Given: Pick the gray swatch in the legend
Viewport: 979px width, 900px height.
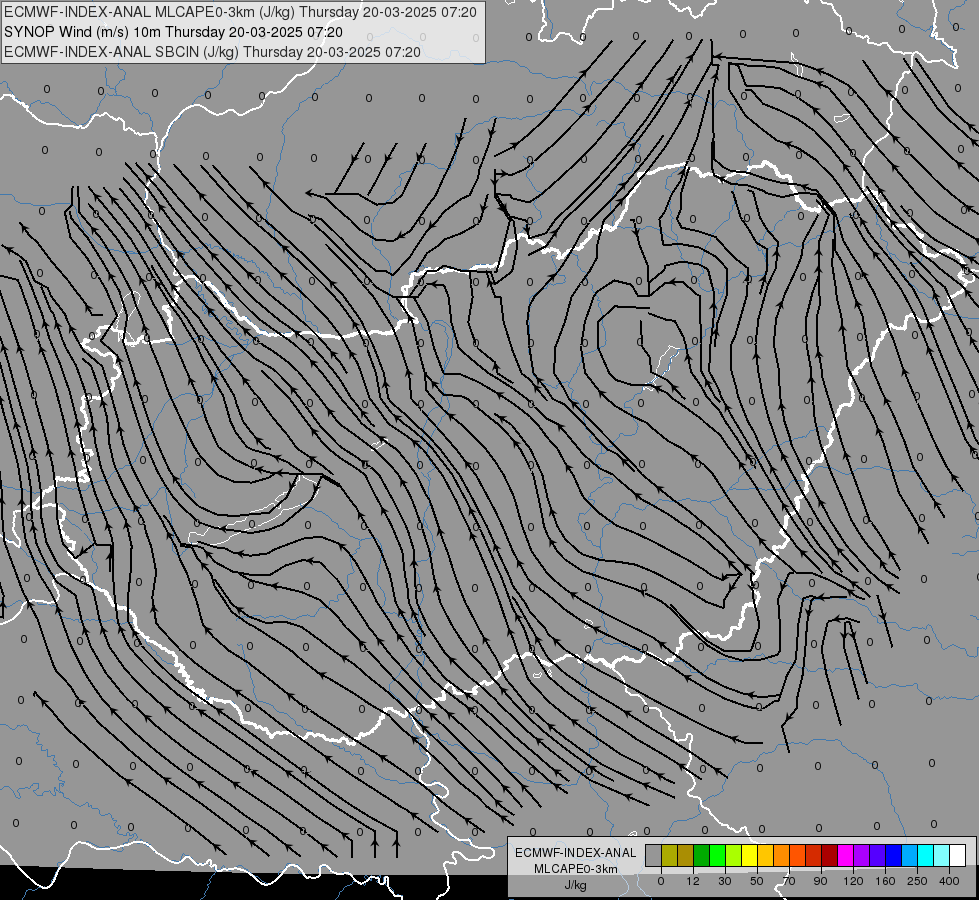Looking at the screenshot, I should pyautogui.click(x=653, y=855).
